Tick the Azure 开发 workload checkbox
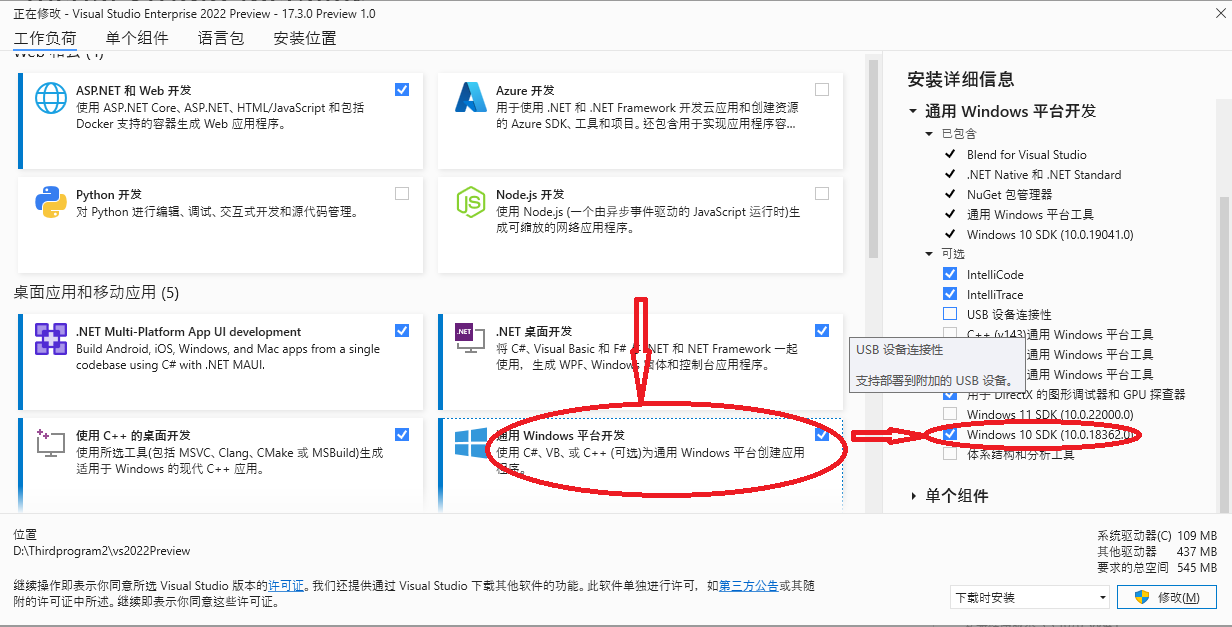 pos(822,89)
